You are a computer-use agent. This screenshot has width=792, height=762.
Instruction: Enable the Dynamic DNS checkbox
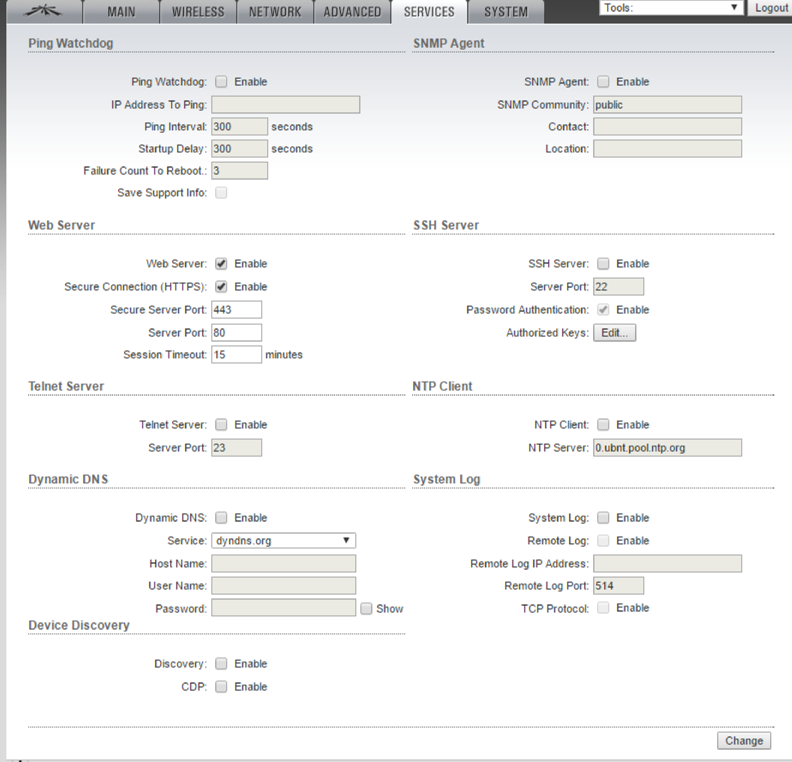tap(221, 518)
